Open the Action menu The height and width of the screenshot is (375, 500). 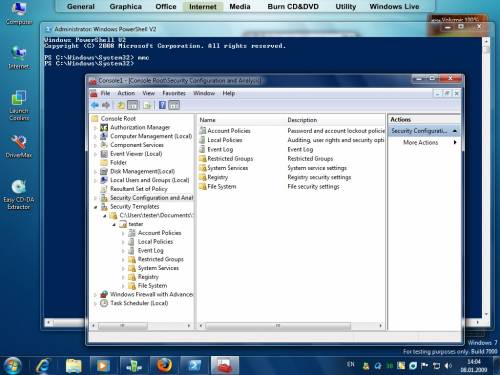126,93
